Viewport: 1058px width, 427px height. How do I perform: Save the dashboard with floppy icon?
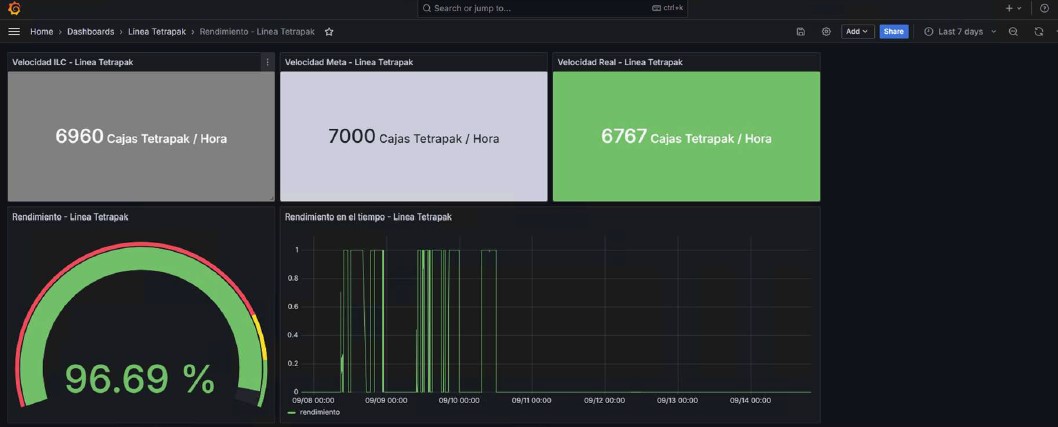pos(801,32)
